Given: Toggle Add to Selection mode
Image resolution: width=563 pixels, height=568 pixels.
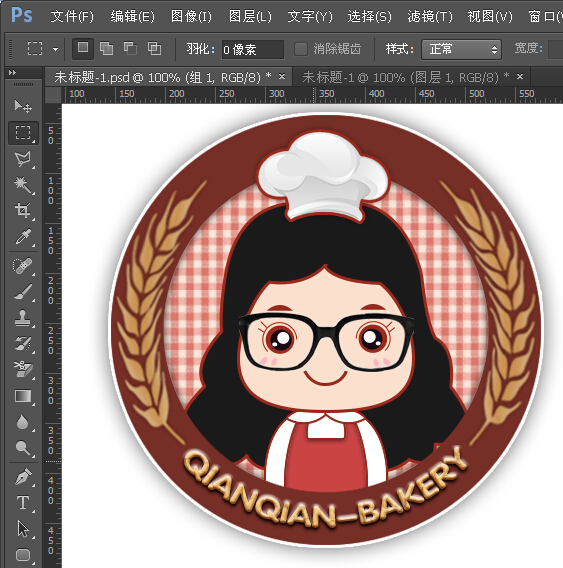Looking at the screenshot, I should 106,48.
